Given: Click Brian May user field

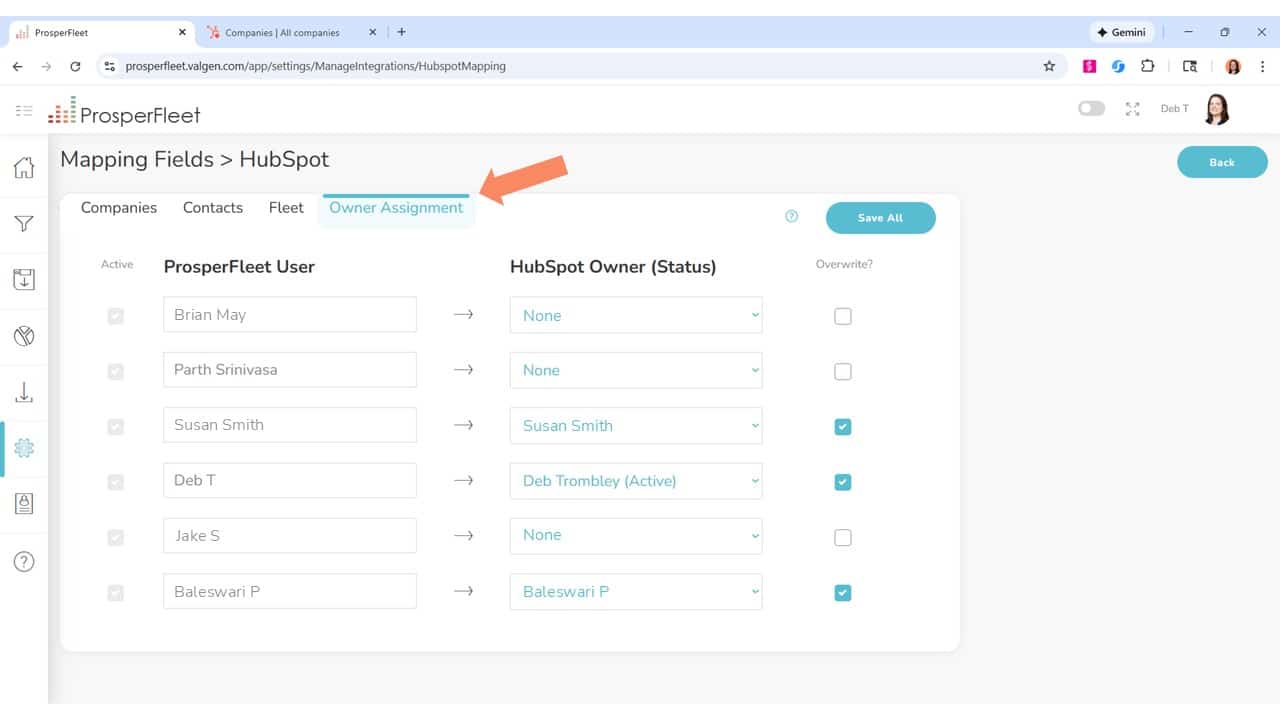Looking at the screenshot, I should pyautogui.click(x=290, y=314).
